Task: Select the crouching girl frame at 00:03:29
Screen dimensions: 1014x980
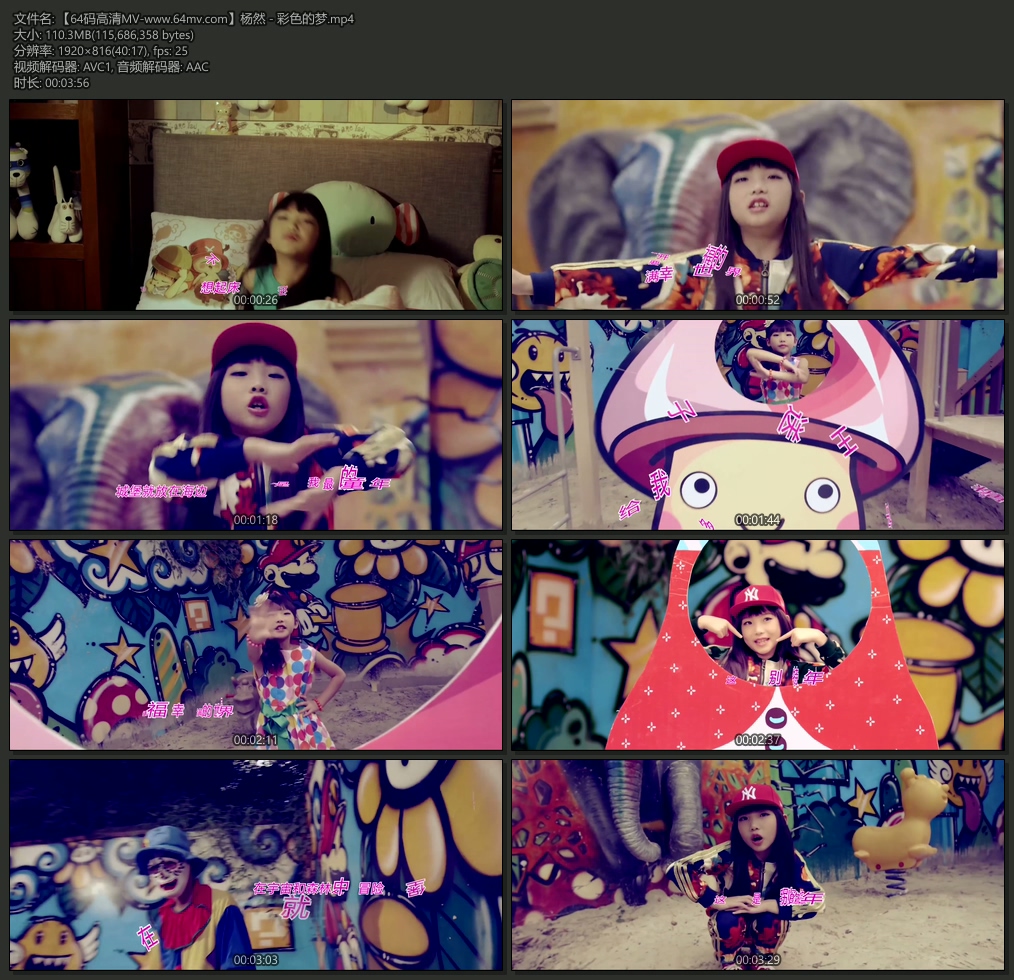Action: pos(758,865)
